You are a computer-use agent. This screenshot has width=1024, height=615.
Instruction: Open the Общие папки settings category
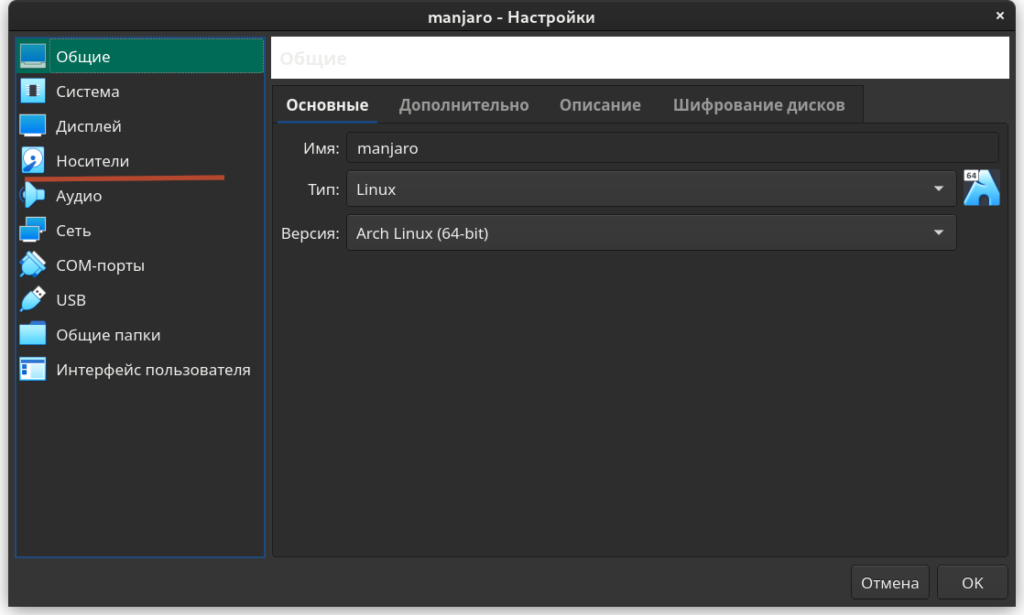coord(140,335)
